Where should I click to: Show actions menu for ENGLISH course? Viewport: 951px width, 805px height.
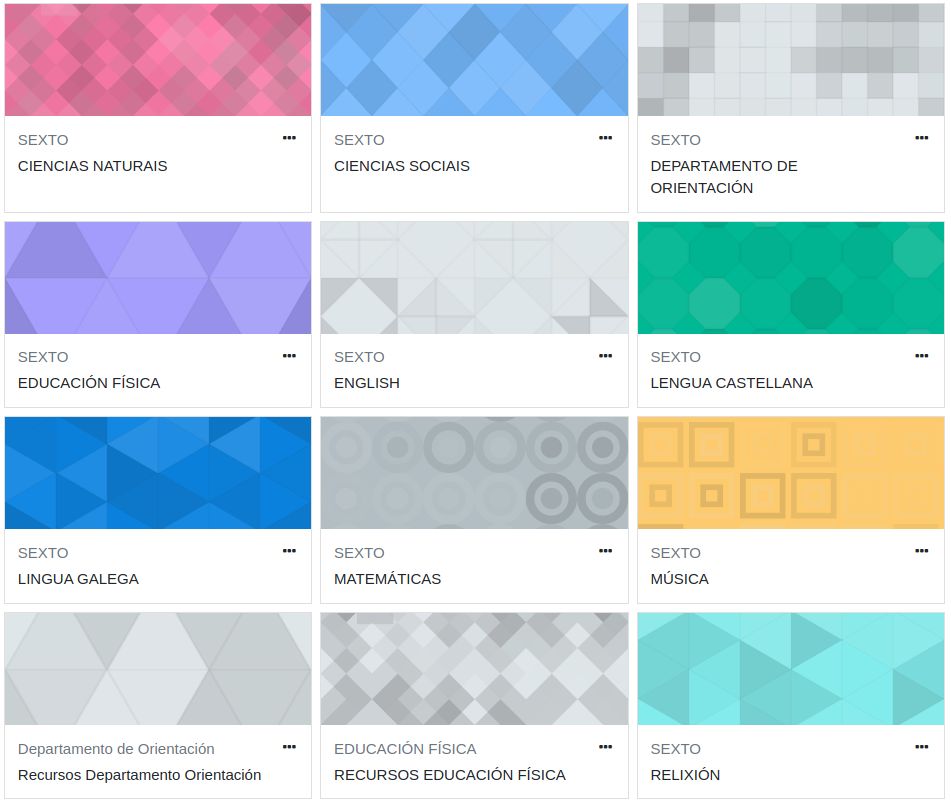tap(605, 355)
